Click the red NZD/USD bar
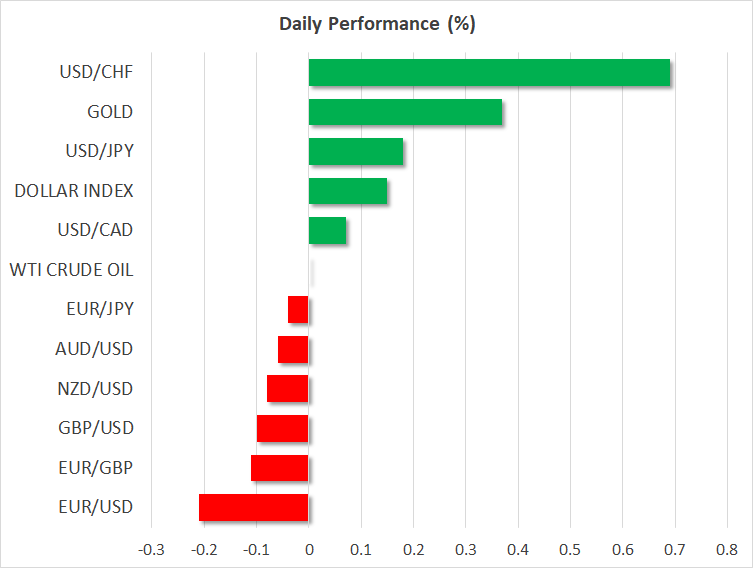Screen dimensions: 753x568 pos(288,389)
